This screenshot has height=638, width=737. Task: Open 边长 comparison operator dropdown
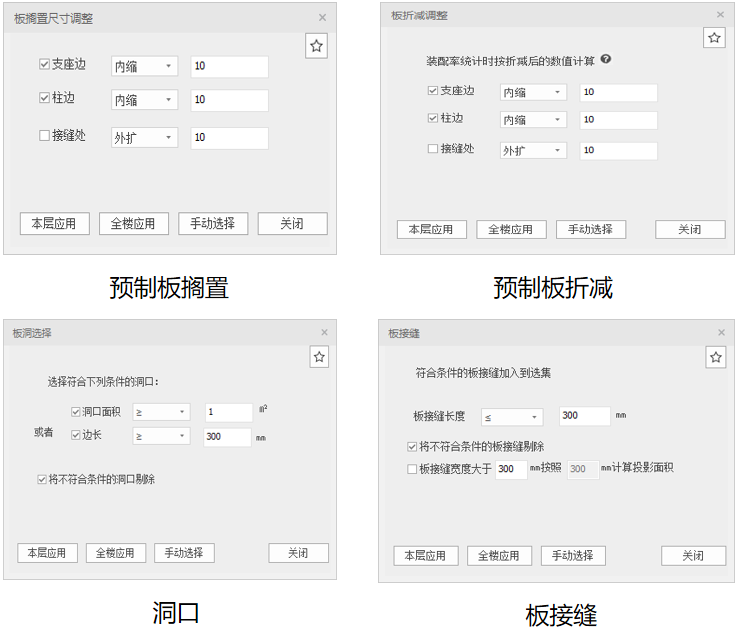[161, 436]
